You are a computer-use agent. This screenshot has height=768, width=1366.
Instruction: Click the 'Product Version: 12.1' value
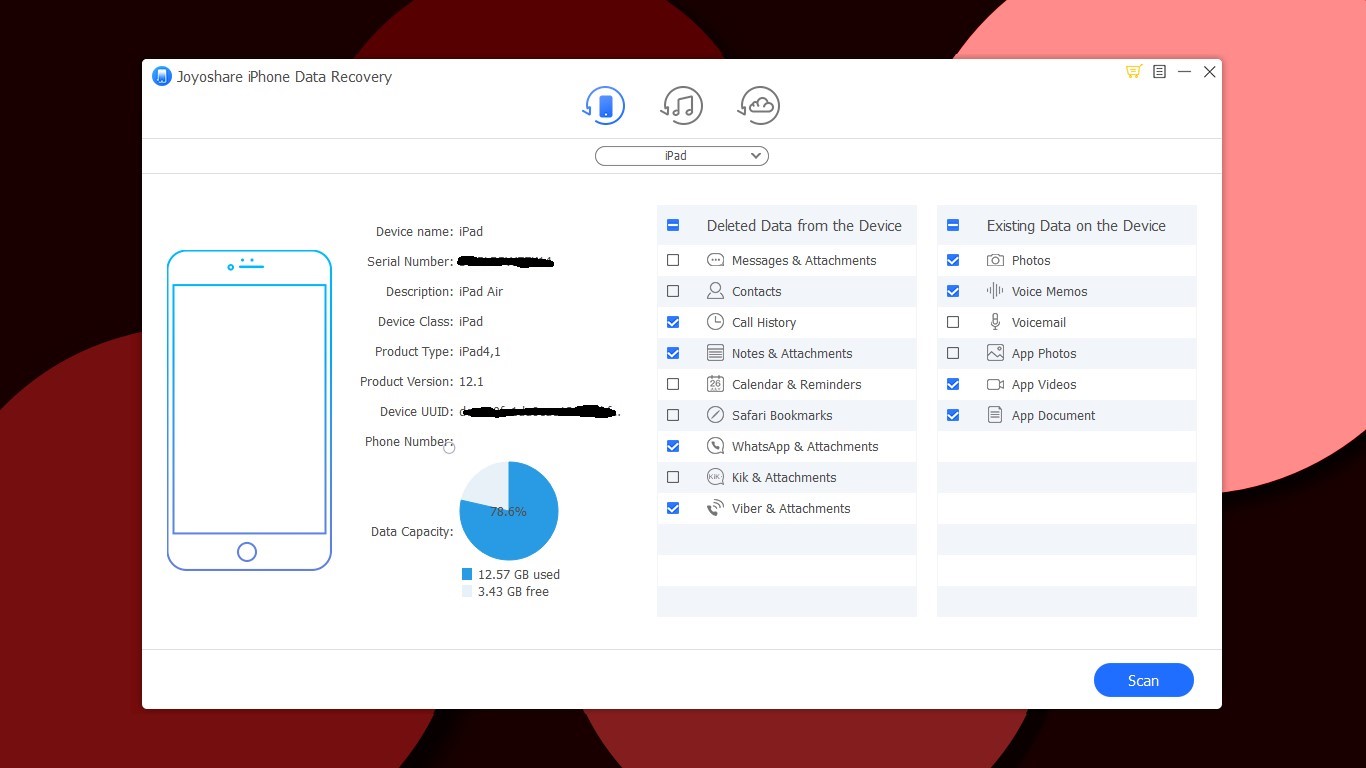click(x=471, y=381)
